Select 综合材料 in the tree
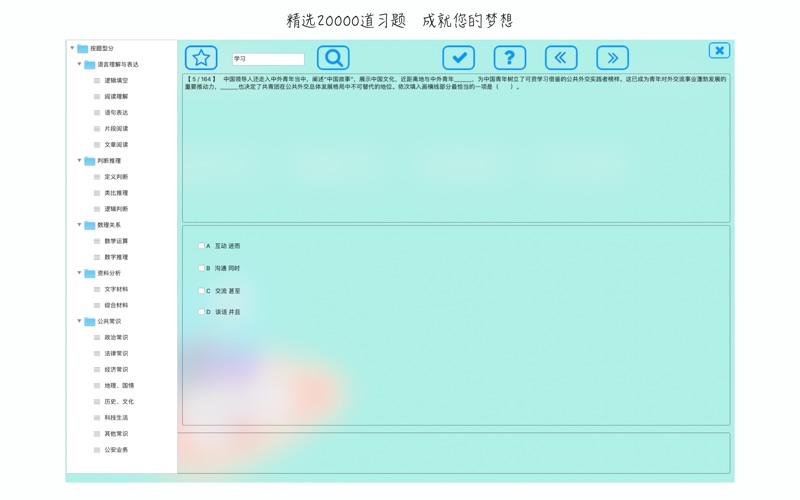 pos(116,305)
